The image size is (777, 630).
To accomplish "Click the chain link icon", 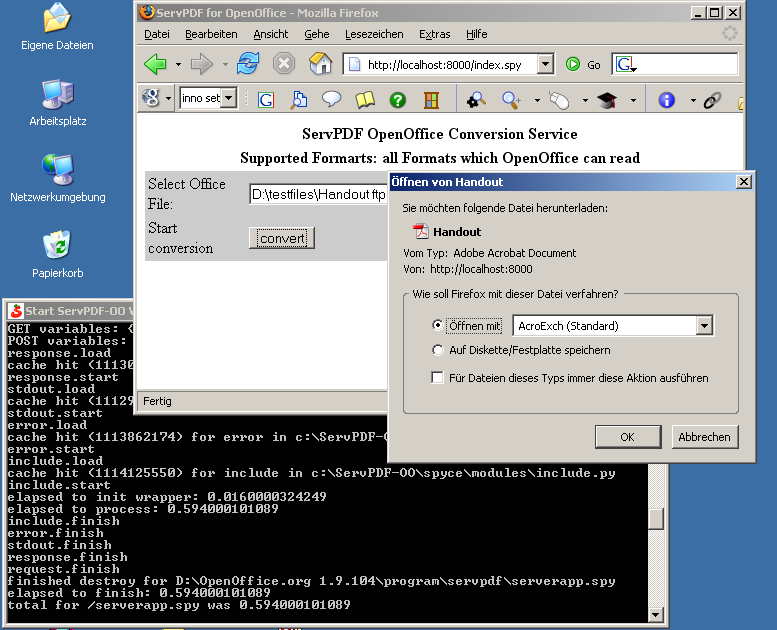I will pos(712,100).
